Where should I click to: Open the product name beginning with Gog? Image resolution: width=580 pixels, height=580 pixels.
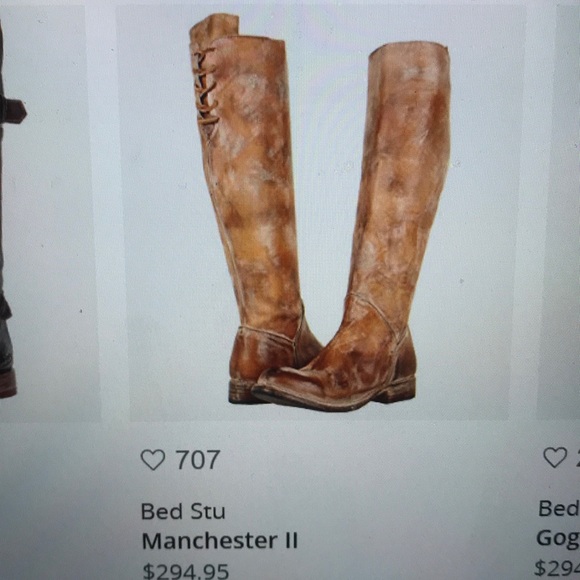click(558, 539)
